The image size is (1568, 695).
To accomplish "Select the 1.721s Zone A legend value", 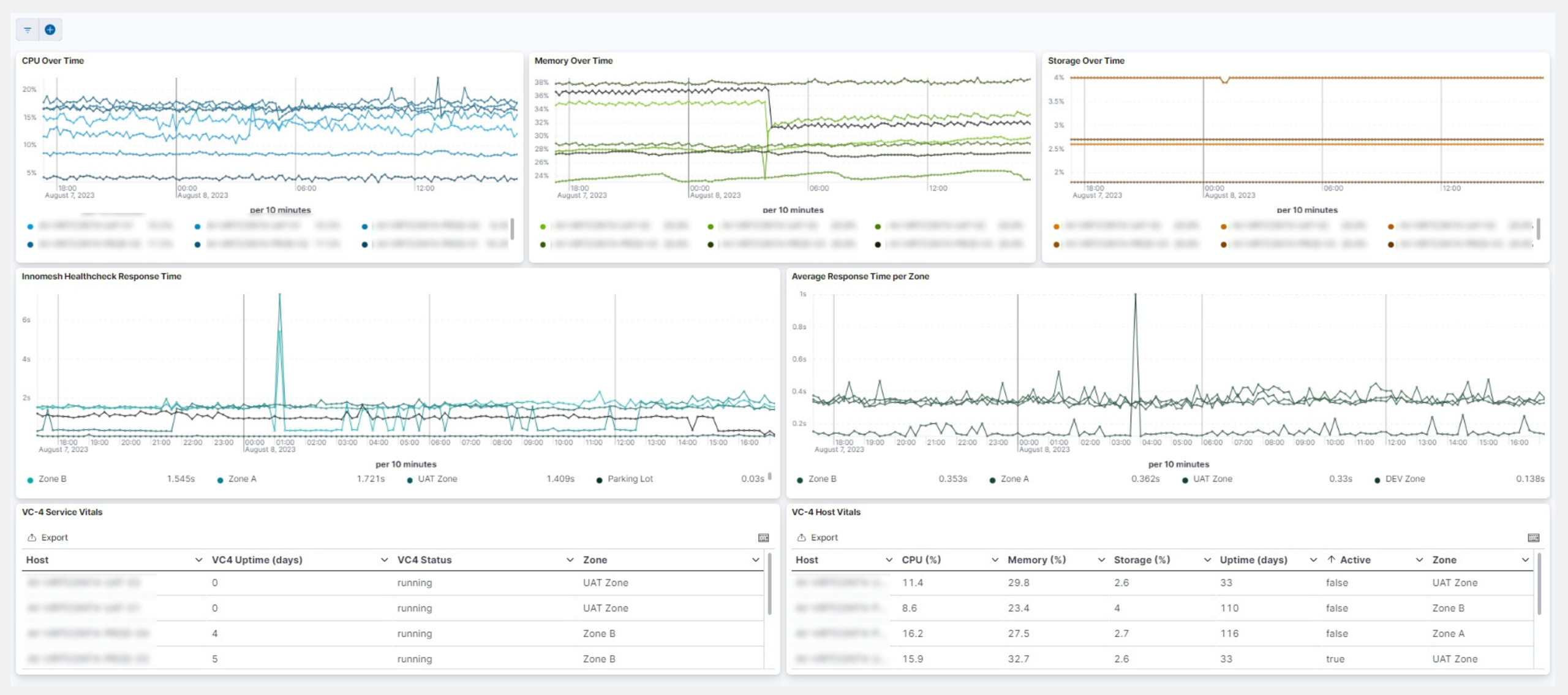I will 371,479.
